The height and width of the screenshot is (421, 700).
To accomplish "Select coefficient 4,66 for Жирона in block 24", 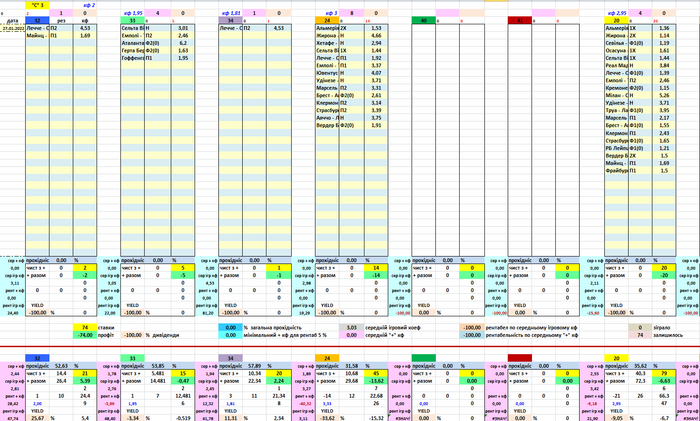I will coord(376,35).
